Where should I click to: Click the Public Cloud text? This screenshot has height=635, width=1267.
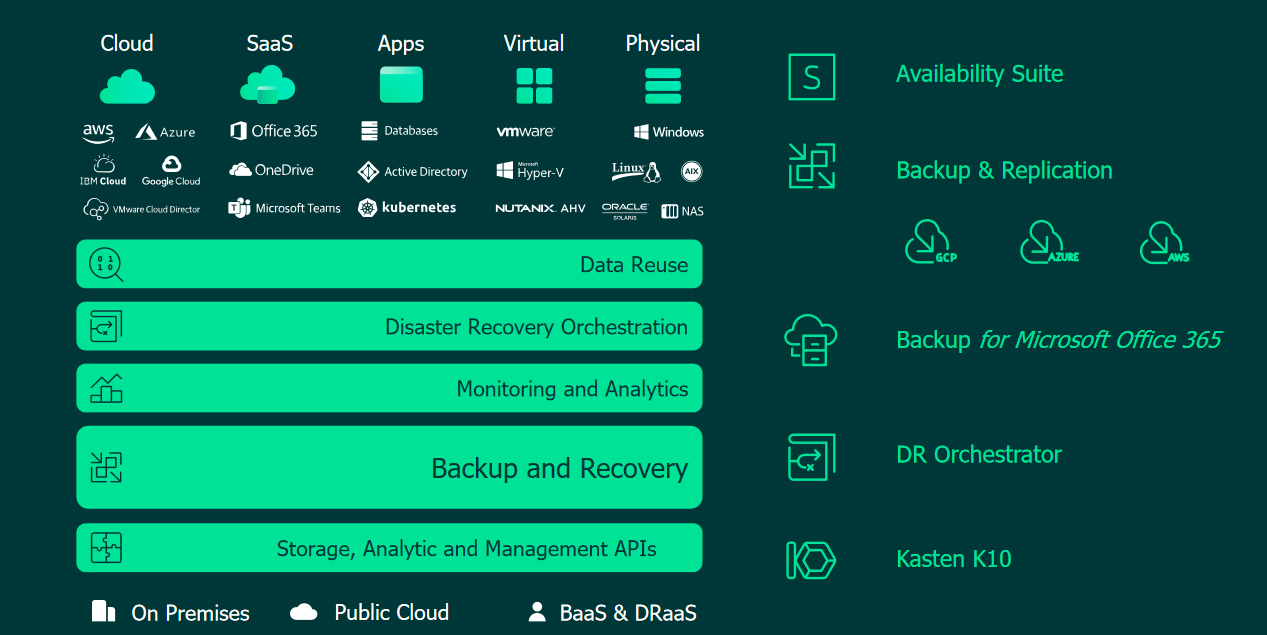pos(392,612)
